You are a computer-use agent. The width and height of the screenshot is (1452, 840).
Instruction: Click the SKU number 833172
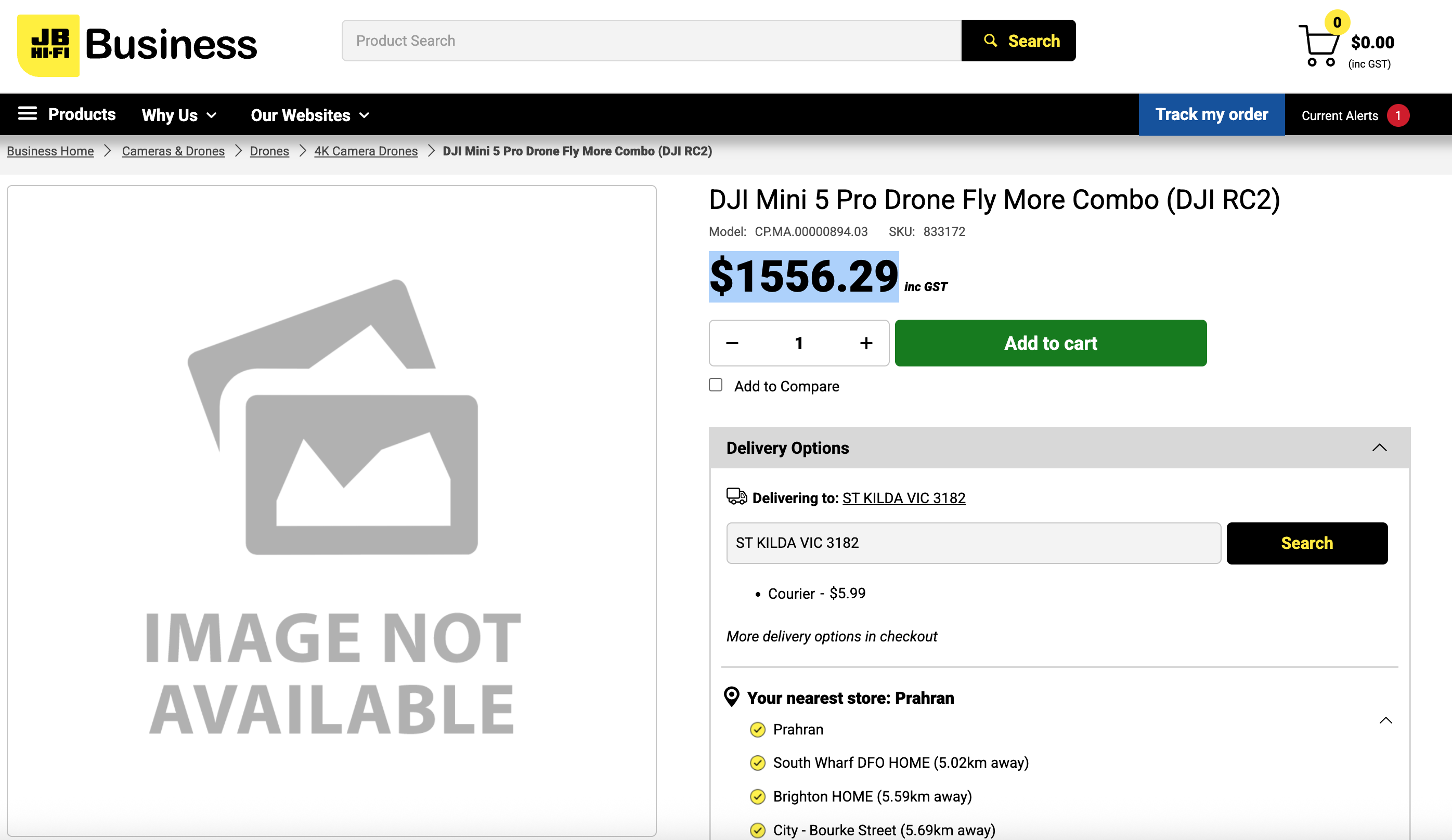click(944, 231)
